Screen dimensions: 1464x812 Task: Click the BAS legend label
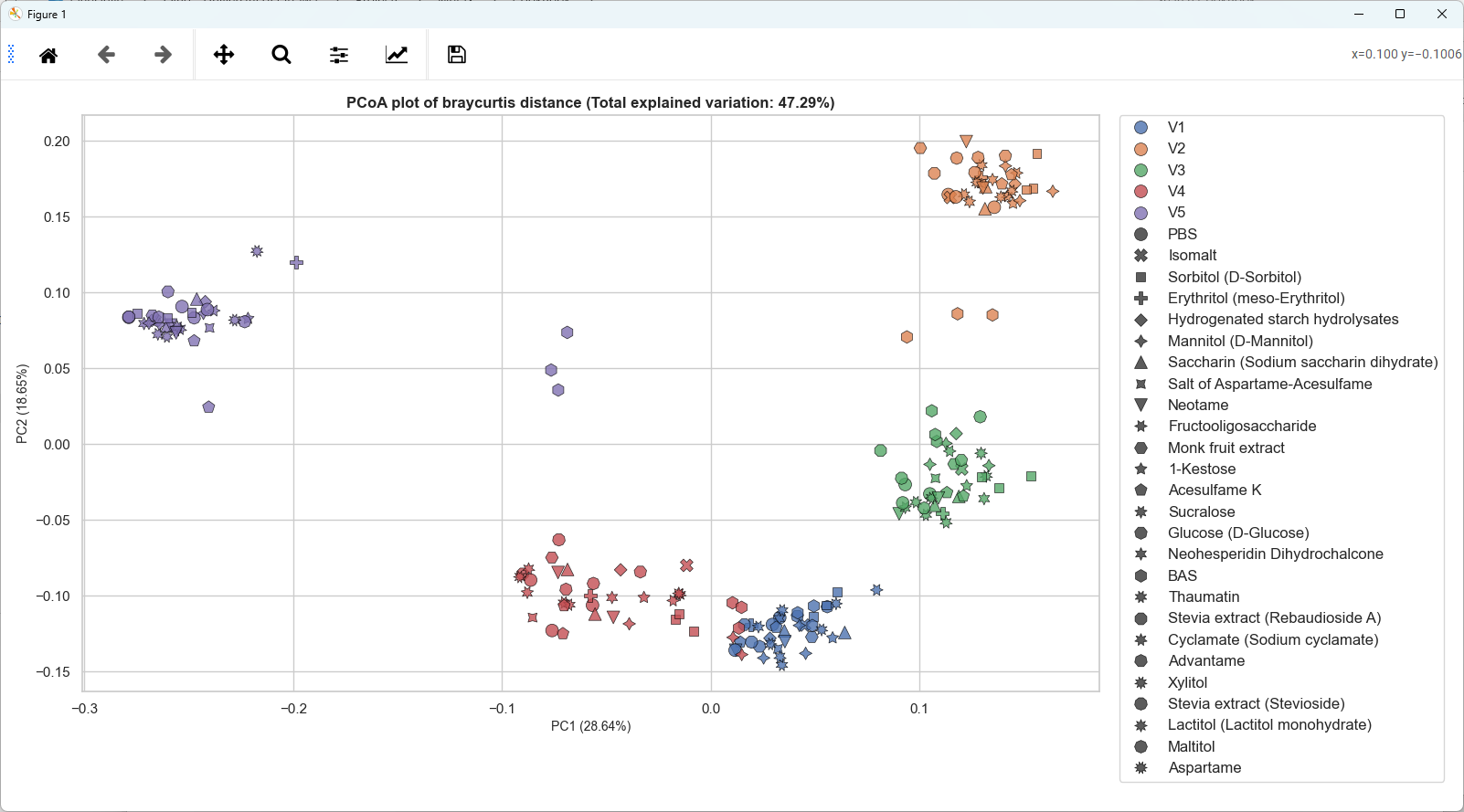(x=1182, y=575)
